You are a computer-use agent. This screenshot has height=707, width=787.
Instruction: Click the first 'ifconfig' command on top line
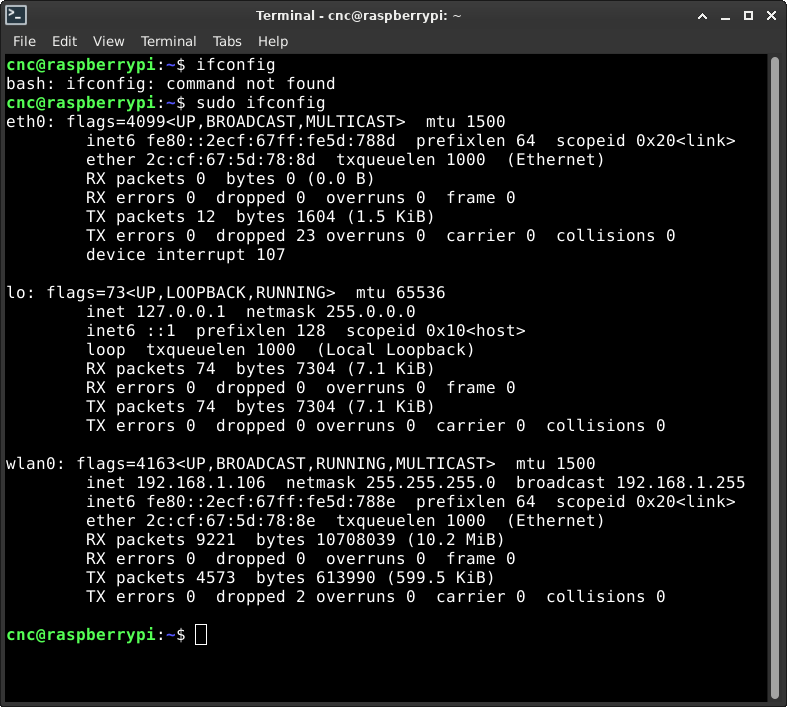(x=235, y=65)
